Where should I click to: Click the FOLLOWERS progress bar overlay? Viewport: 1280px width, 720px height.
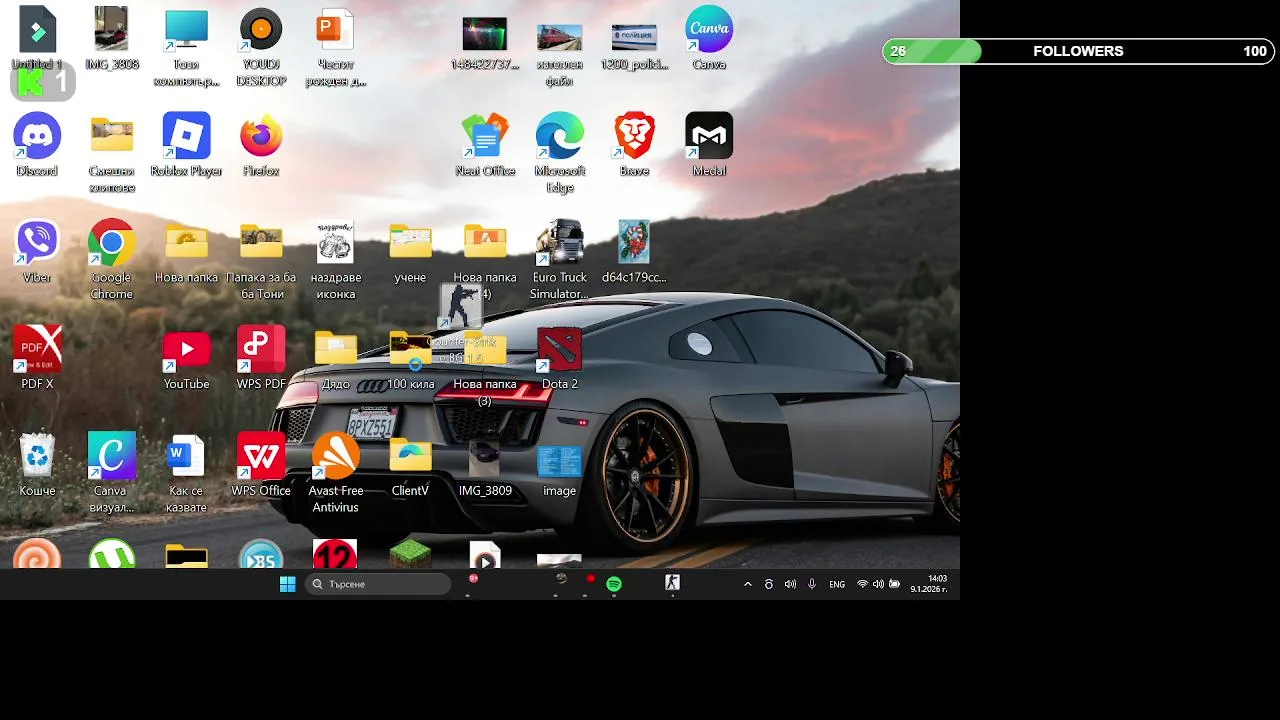[x=1079, y=51]
